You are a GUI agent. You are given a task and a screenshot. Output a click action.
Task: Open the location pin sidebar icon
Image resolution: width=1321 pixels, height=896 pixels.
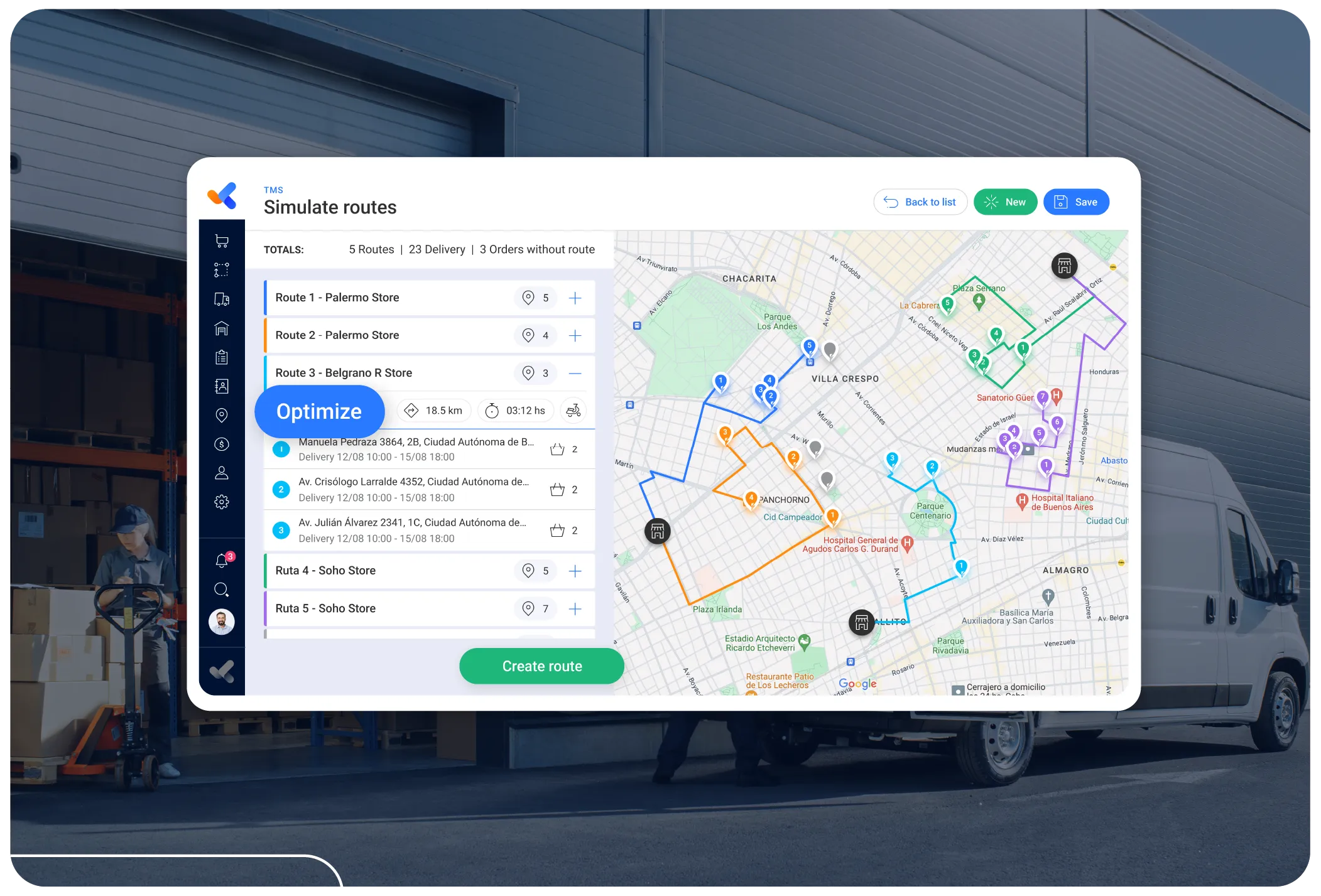(x=221, y=415)
